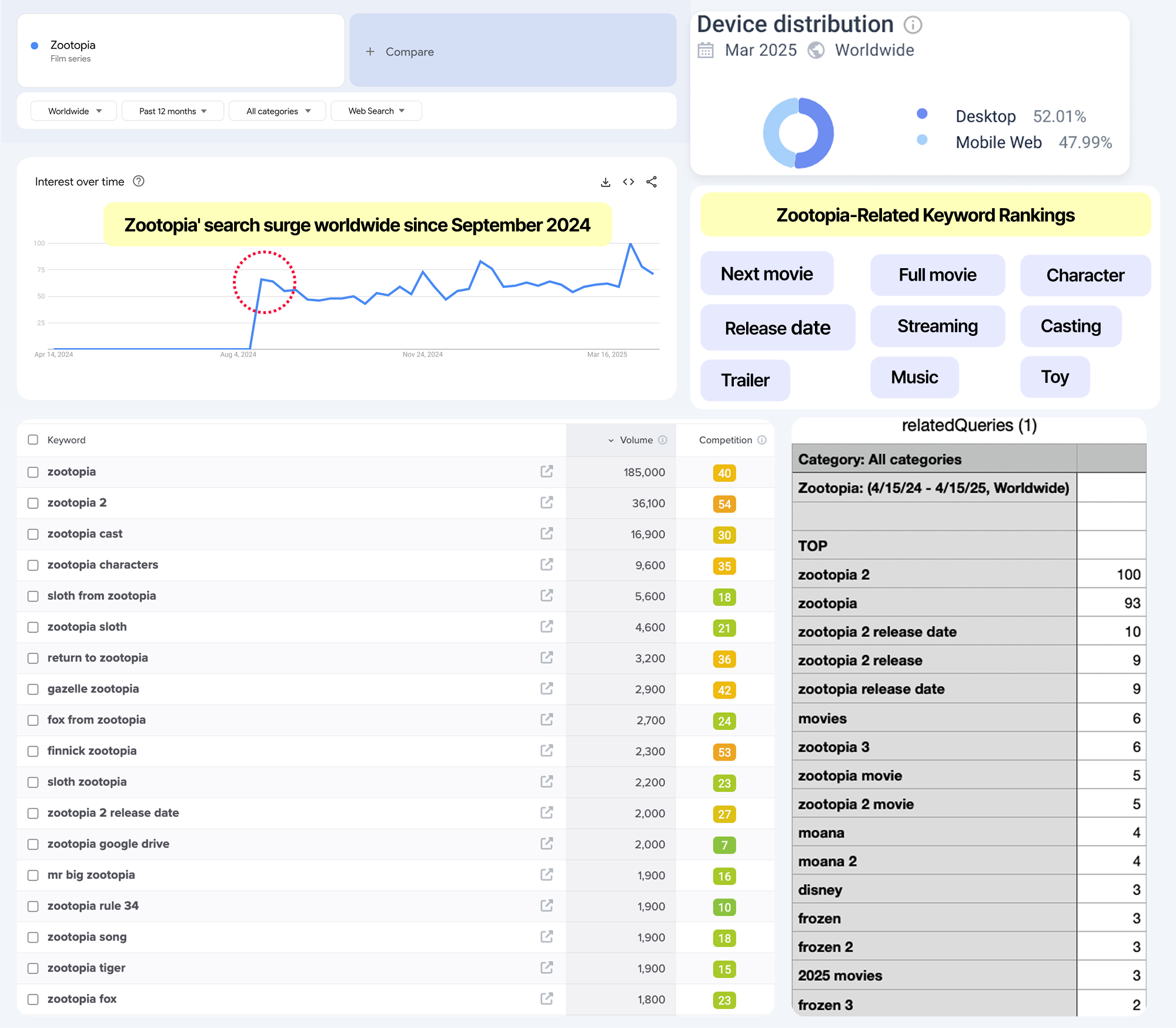Open the Interest over time help icon

click(x=139, y=181)
